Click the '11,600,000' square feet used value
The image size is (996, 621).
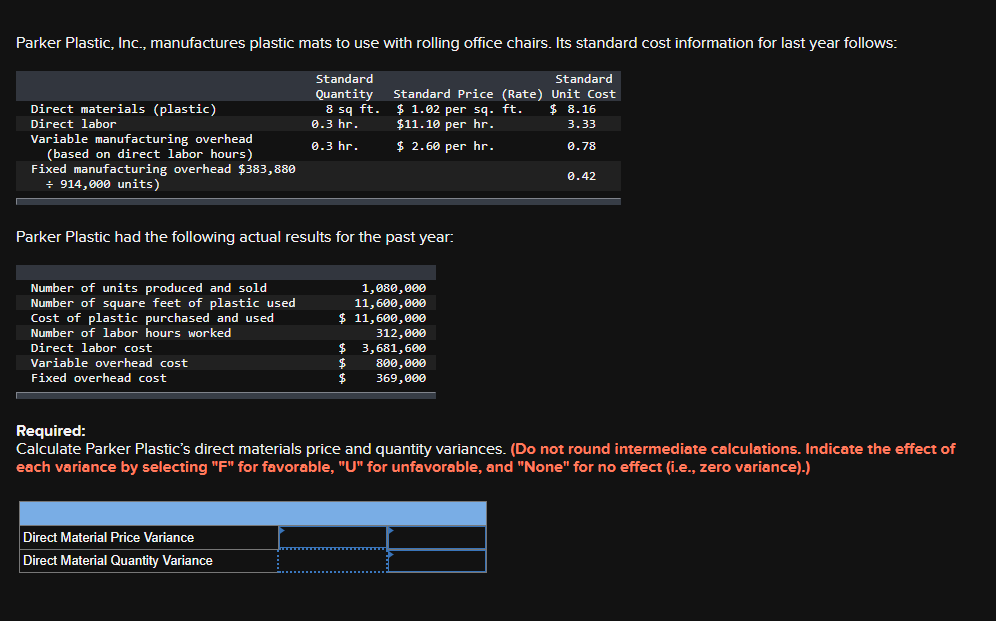tap(390, 304)
